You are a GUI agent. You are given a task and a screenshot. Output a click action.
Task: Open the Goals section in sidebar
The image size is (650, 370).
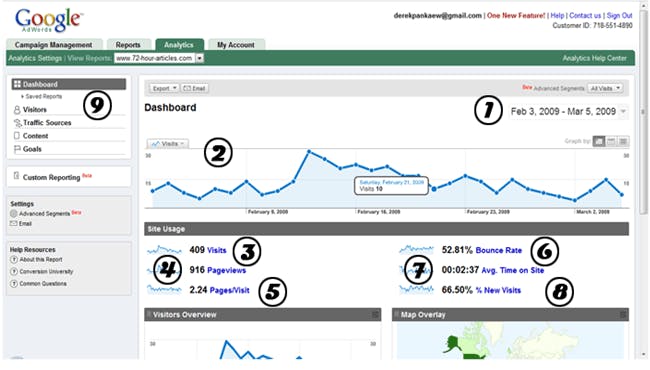[32, 149]
